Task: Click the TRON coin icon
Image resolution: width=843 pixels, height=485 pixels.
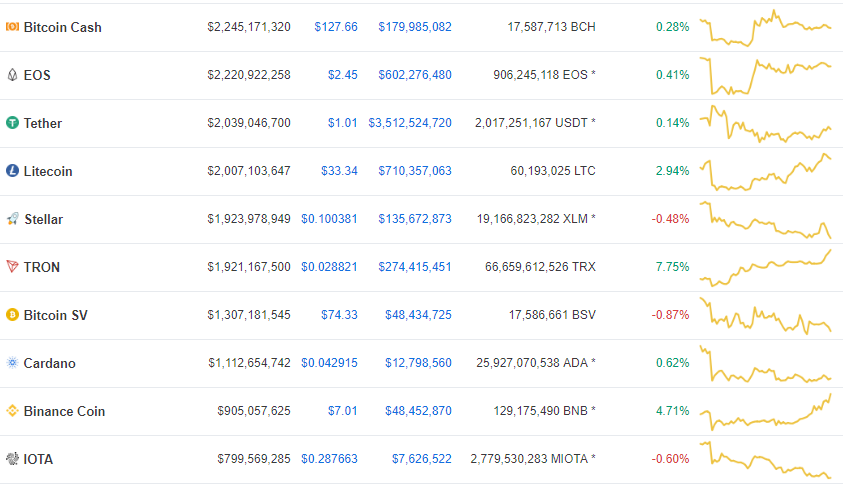Action: click(x=12, y=267)
